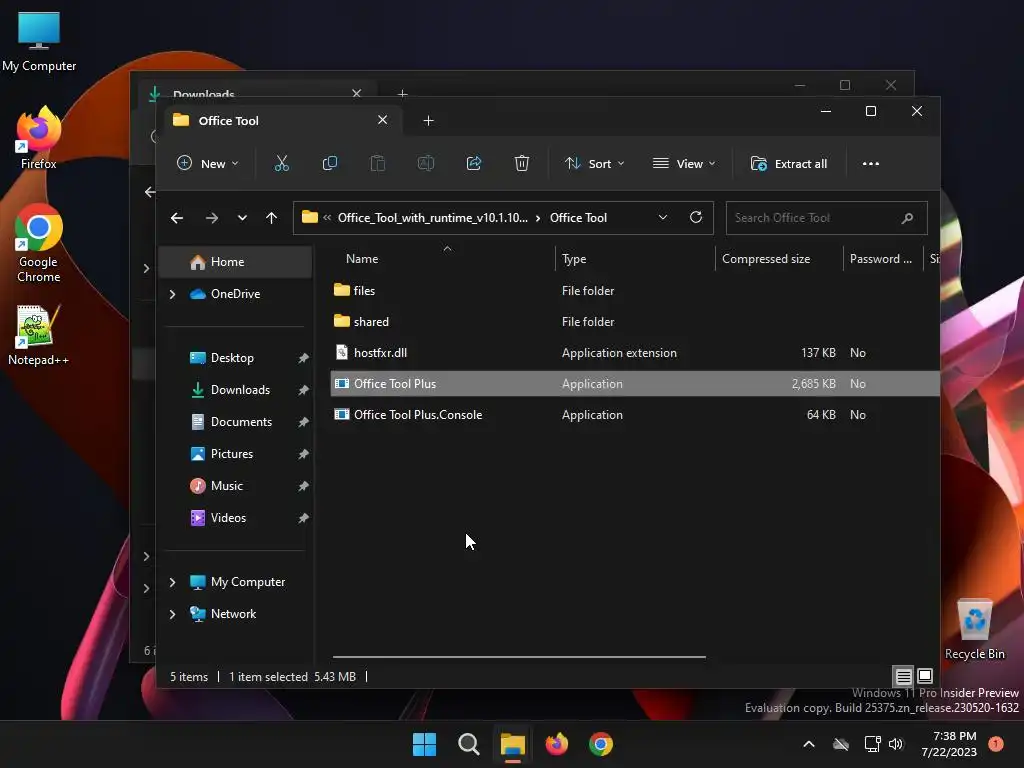Image resolution: width=1024 pixels, height=768 pixels.
Task: Open Music in quick access
Action: coord(236,486)
